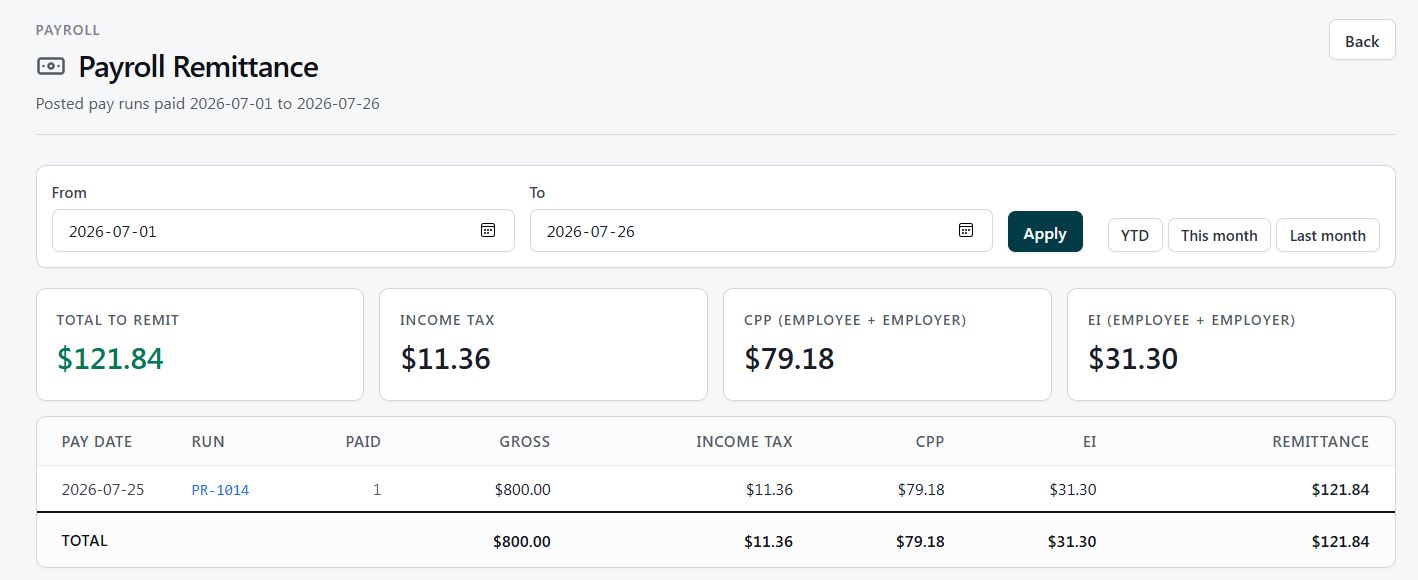This screenshot has width=1418, height=580.
Task: Click the Total to Remit $121.84 card
Action: [x=200, y=345]
